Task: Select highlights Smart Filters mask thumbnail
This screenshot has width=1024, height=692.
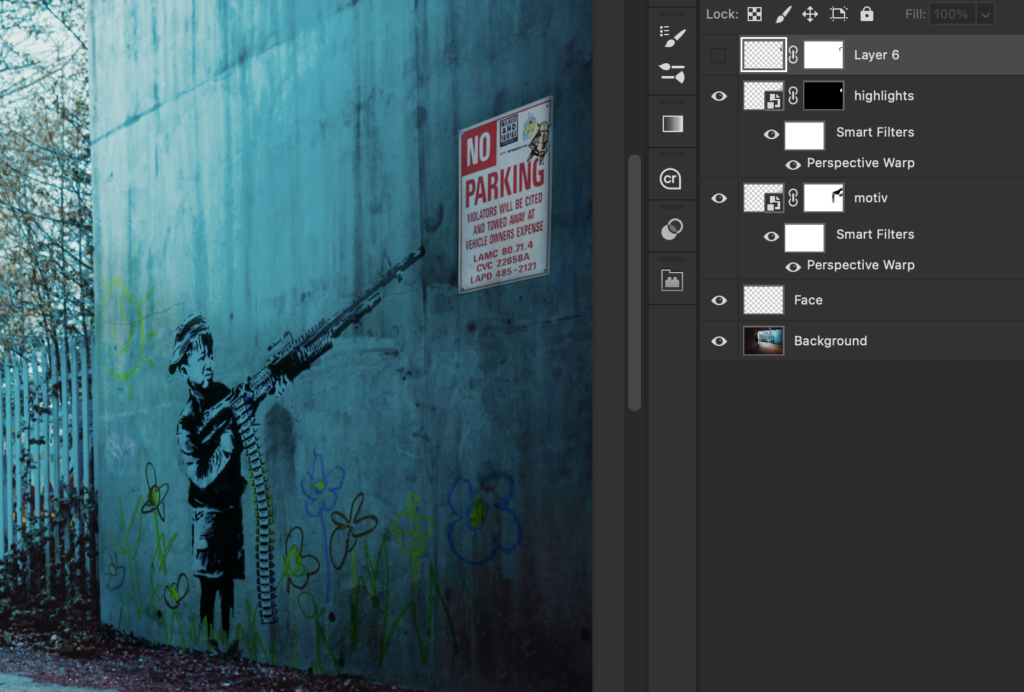Action: pyautogui.click(x=804, y=136)
